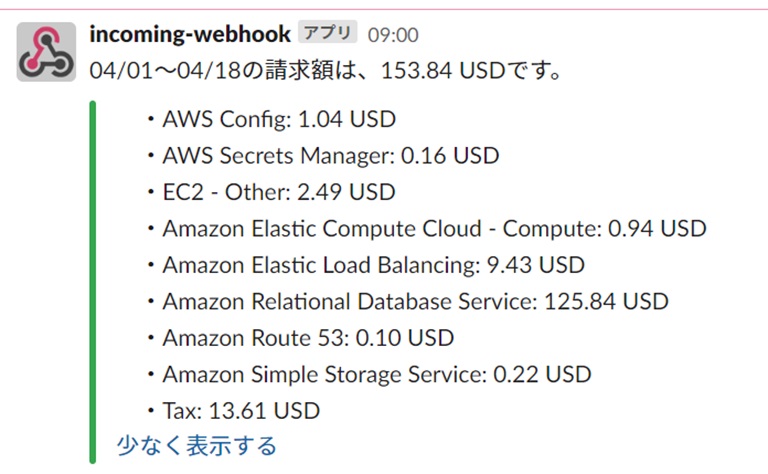The image size is (768, 474).
Task: Click the 09:00 message timestamp
Action: (393, 35)
